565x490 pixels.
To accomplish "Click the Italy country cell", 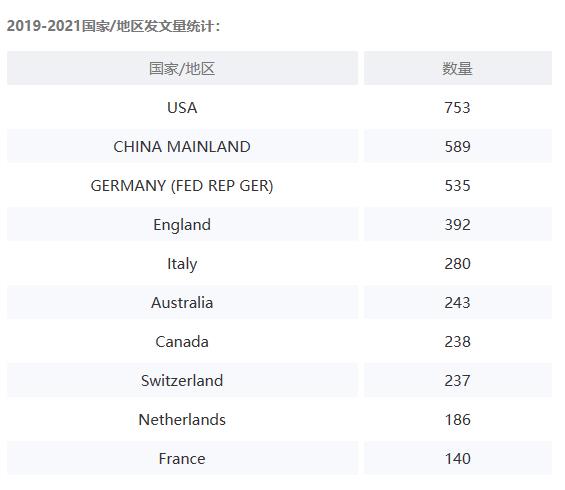I will click(182, 263).
